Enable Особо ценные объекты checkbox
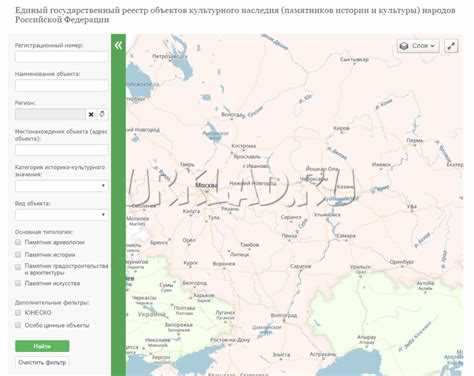 click(x=18, y=325)
